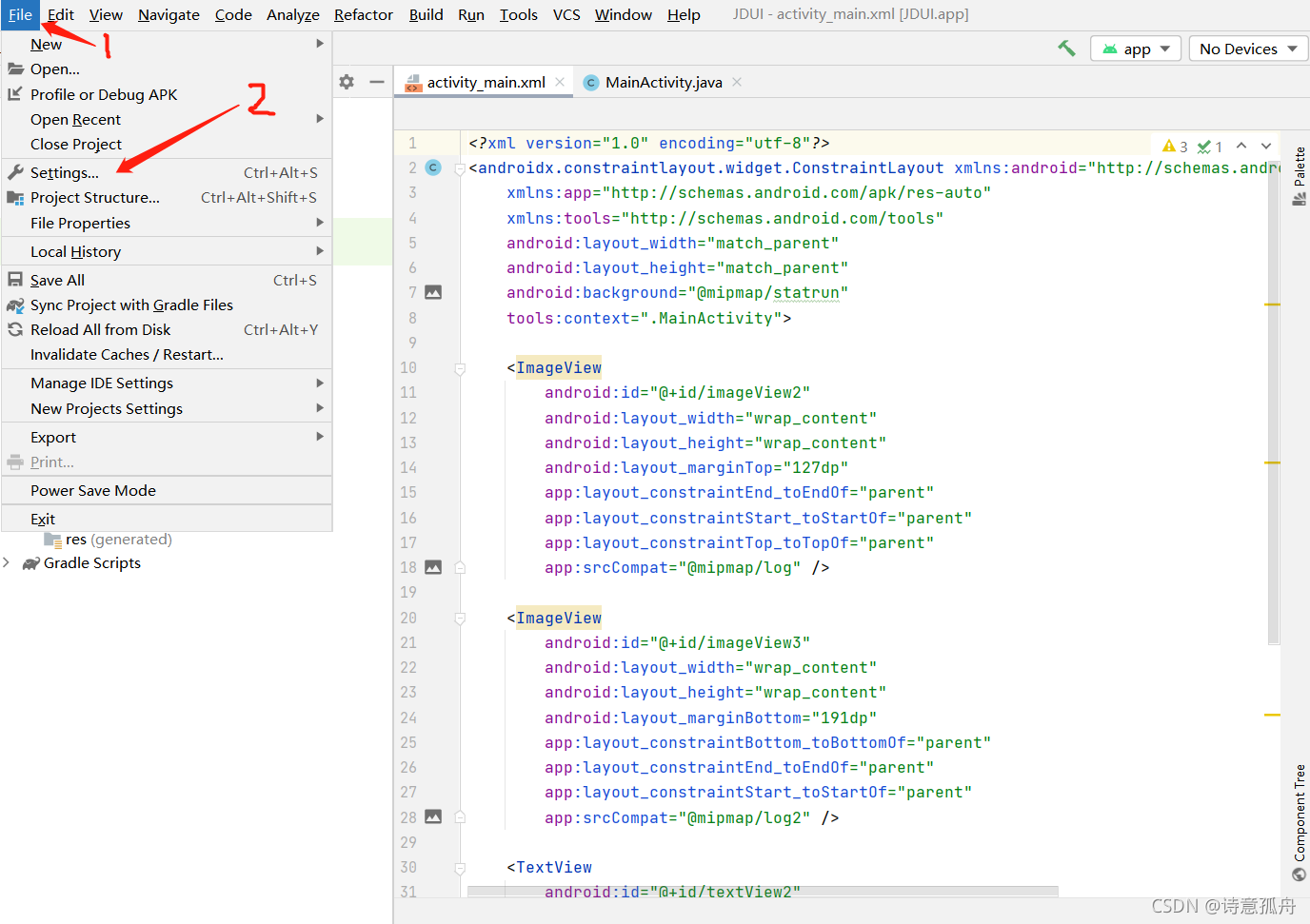Open the VCS menu
This screenshot has width=1310, height=924.
[x=566, y=14]
